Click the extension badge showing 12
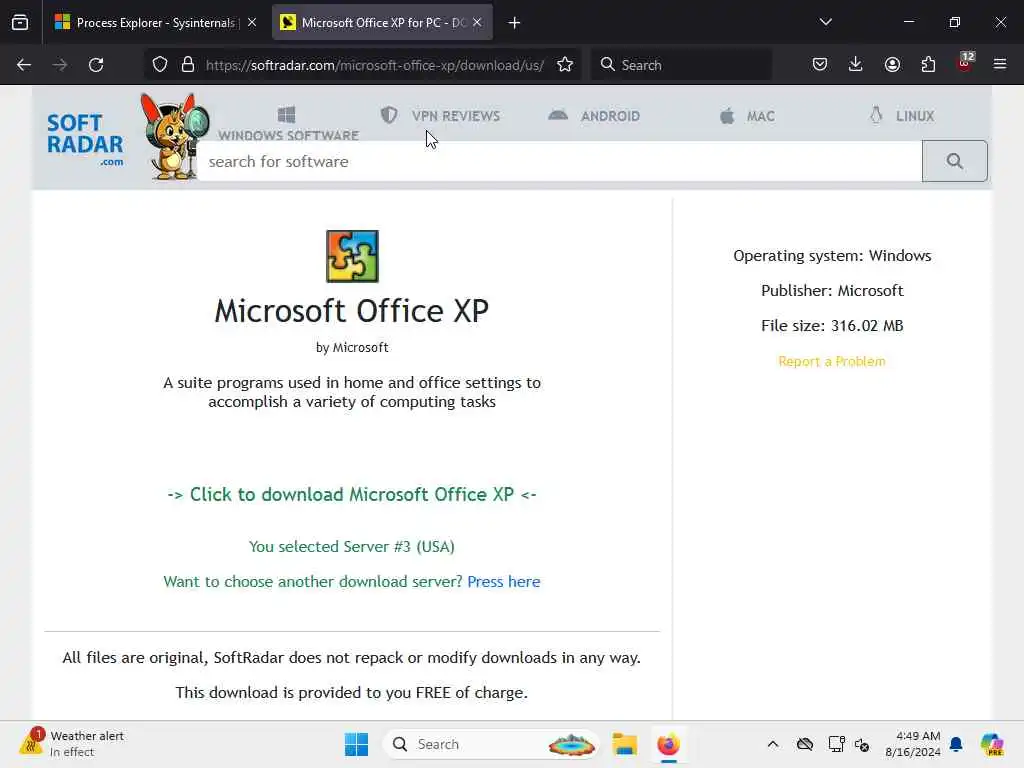Image resolution: width=1024 pixels, height=768 pixels. click(x=965, y=61)
